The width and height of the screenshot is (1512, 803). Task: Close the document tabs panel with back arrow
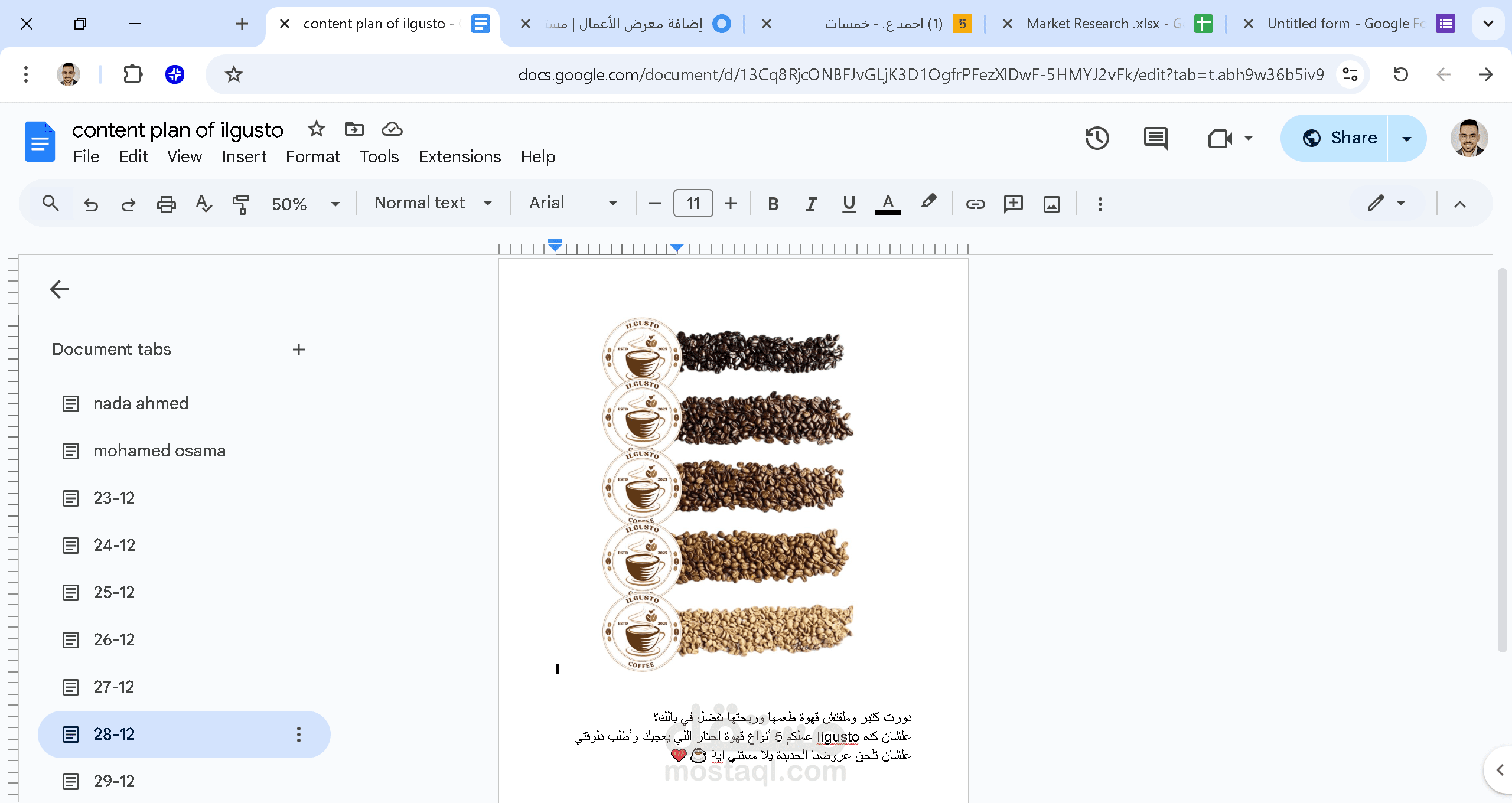pos(59,289)
